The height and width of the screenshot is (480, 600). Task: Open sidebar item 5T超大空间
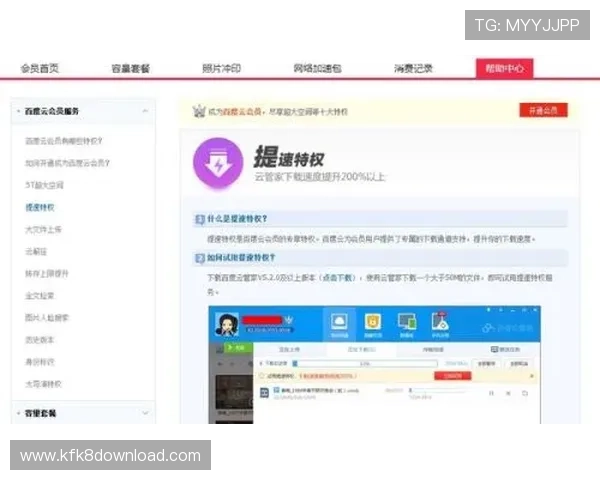click(44, 185)
